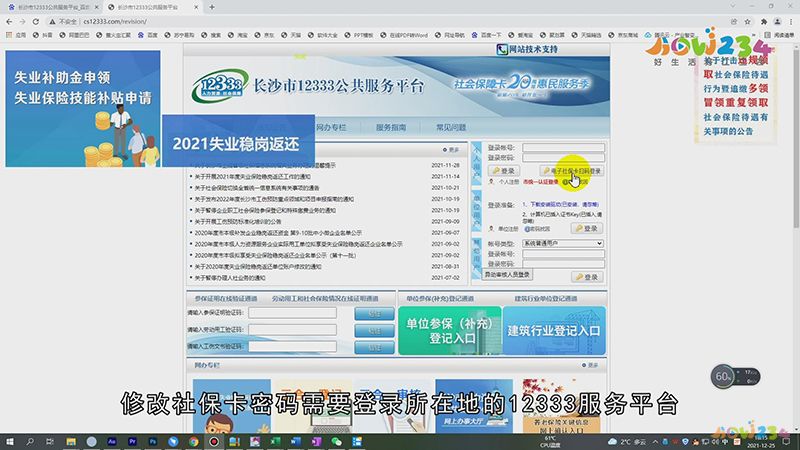Bookmark this page with the star icon
The image size is (800, 450).
click(747, 21)
